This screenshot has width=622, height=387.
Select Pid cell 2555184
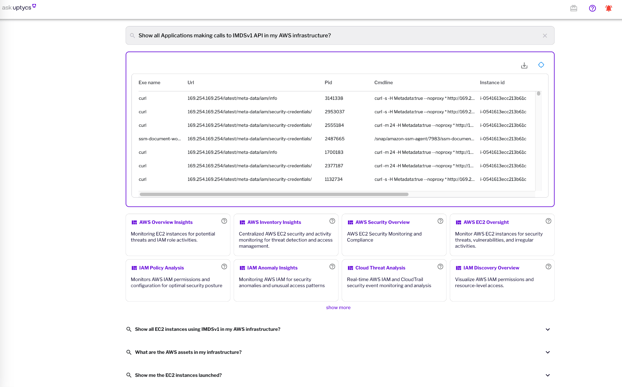click(x=334, y=125)
